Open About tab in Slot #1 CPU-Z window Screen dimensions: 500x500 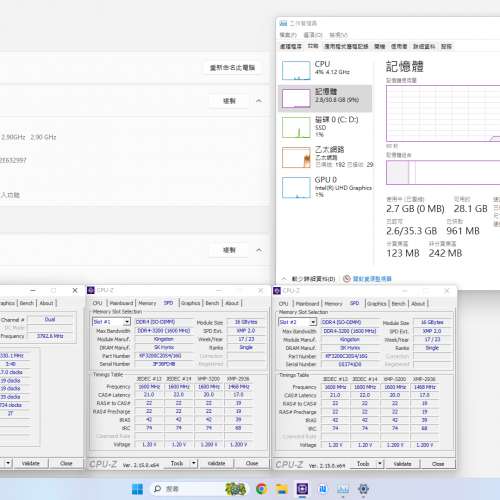(232, 303)
